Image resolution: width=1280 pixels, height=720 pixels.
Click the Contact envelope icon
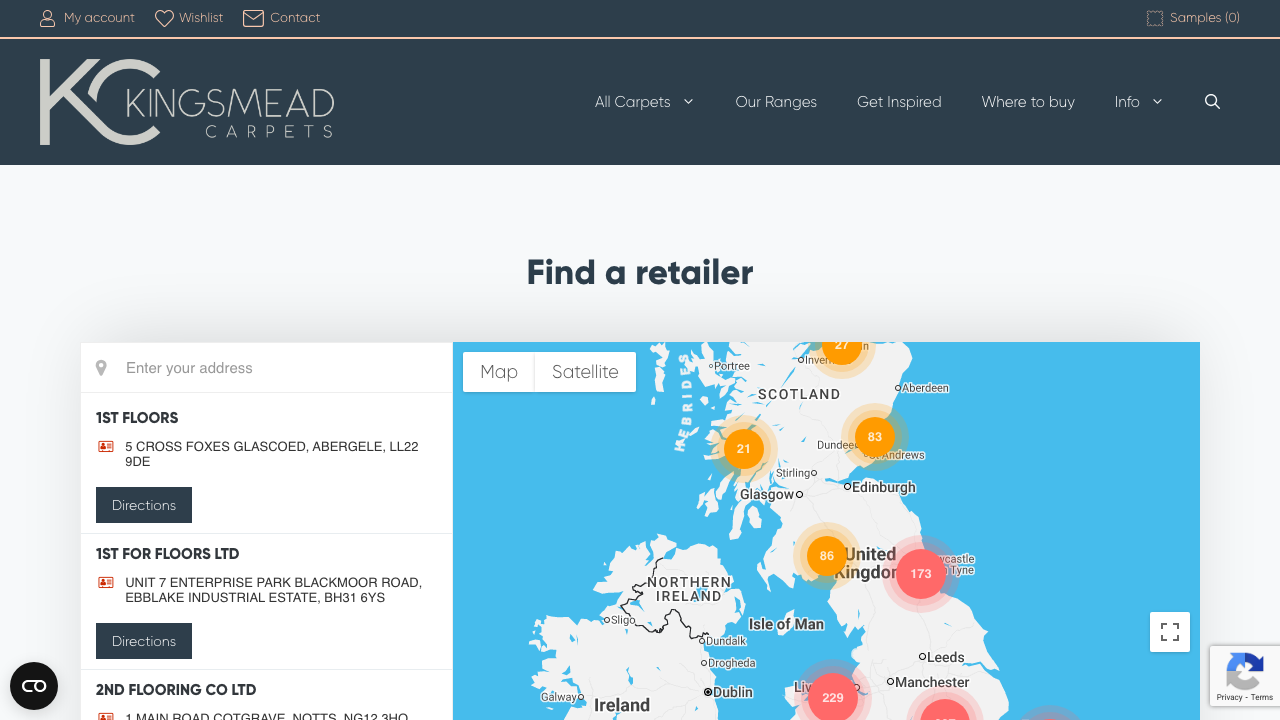point(253,17)
